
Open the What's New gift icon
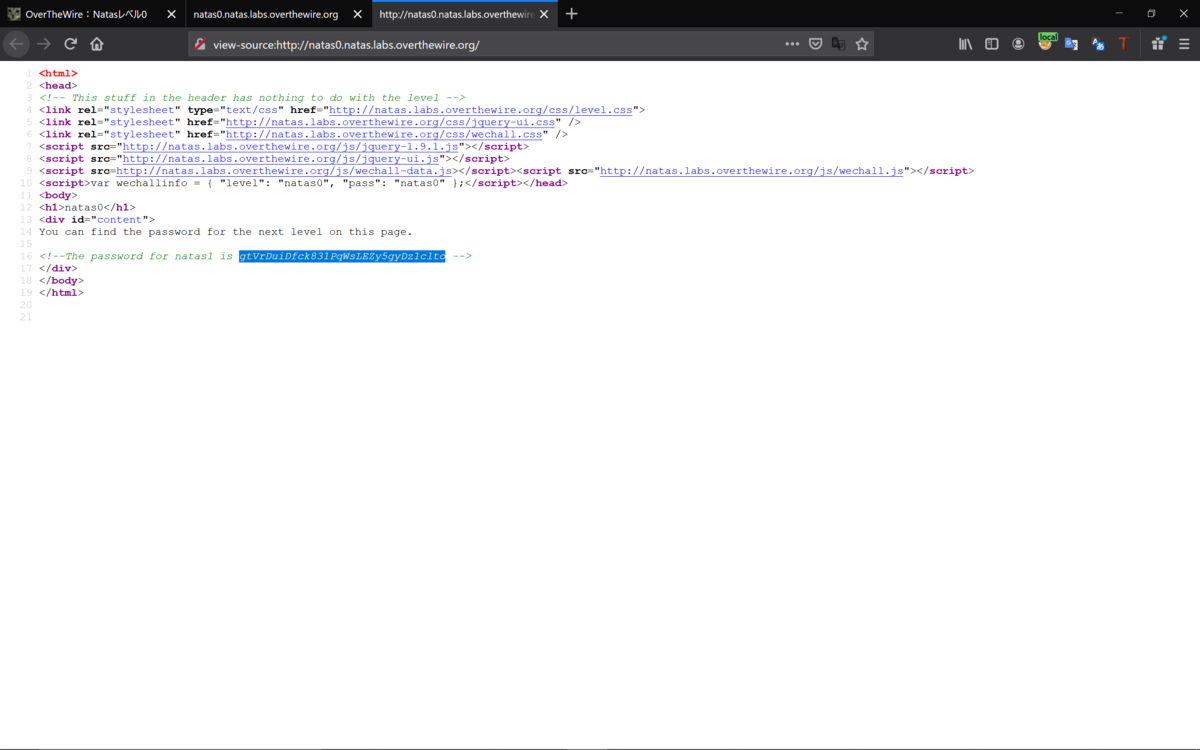(x=1158, y=43)
